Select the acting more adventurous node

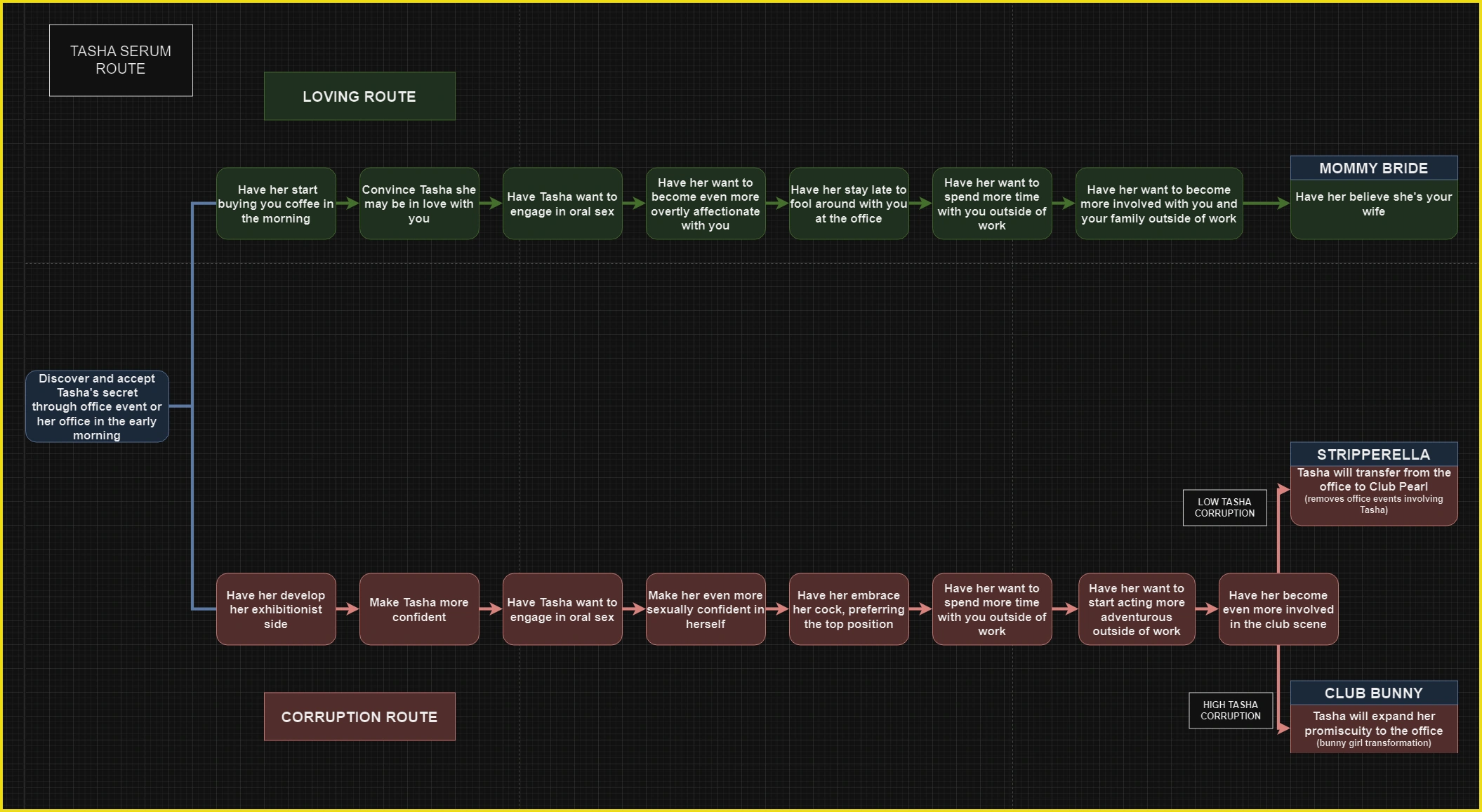[1137, 609]
